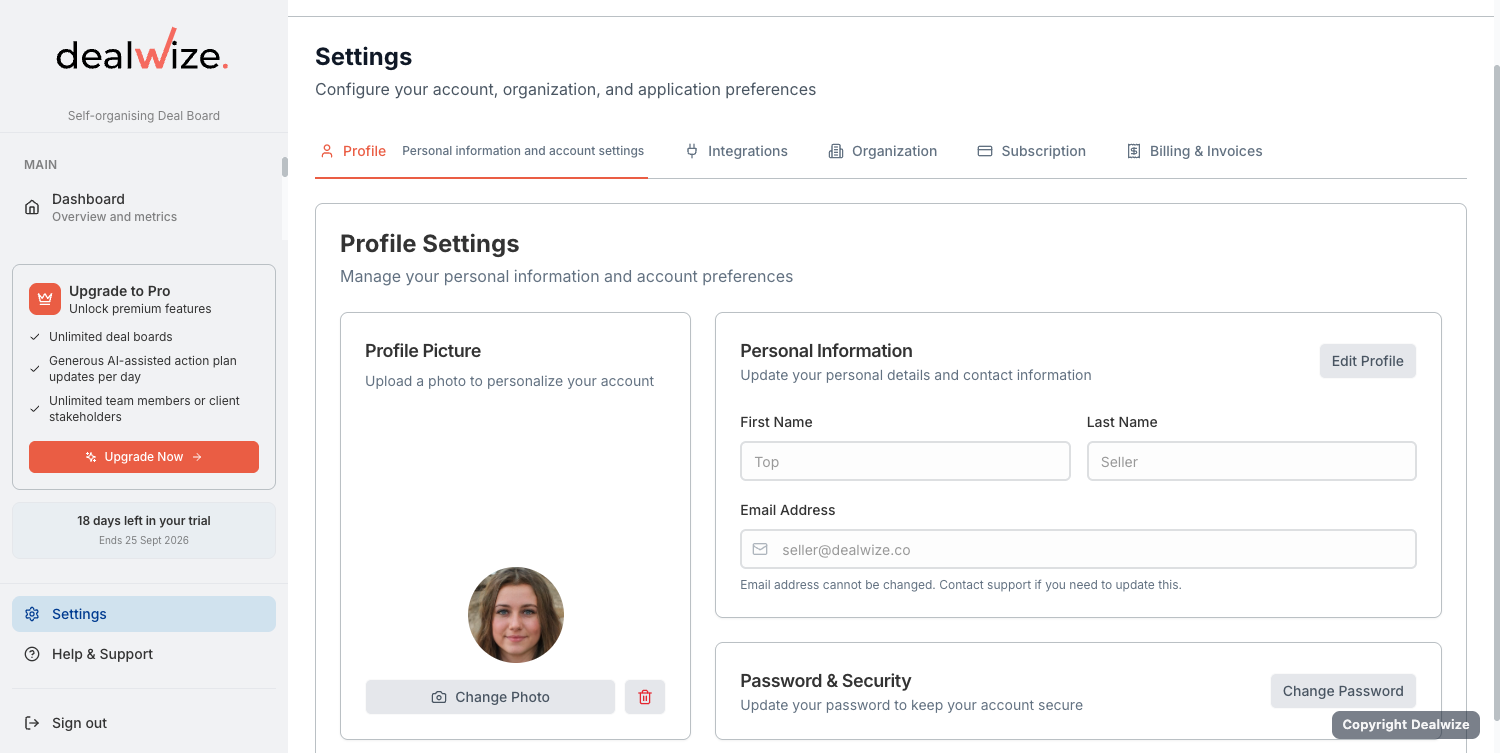Open Help & Support in sidebar
This screenshot has height=753, width=1500.
pyautogui.click(x=144, y=654)
